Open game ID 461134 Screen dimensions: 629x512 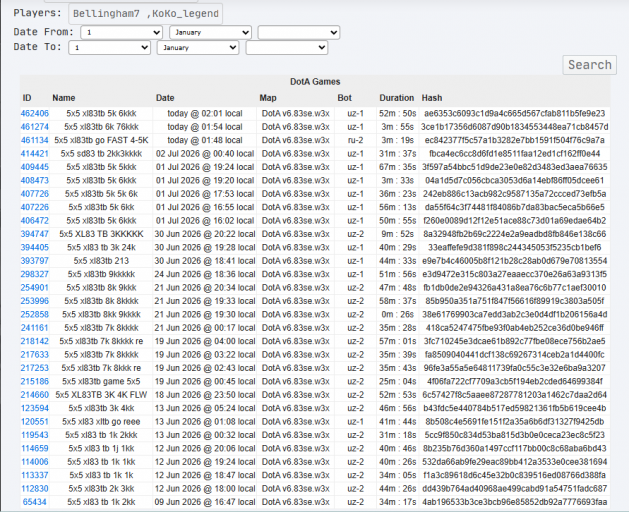34,140
